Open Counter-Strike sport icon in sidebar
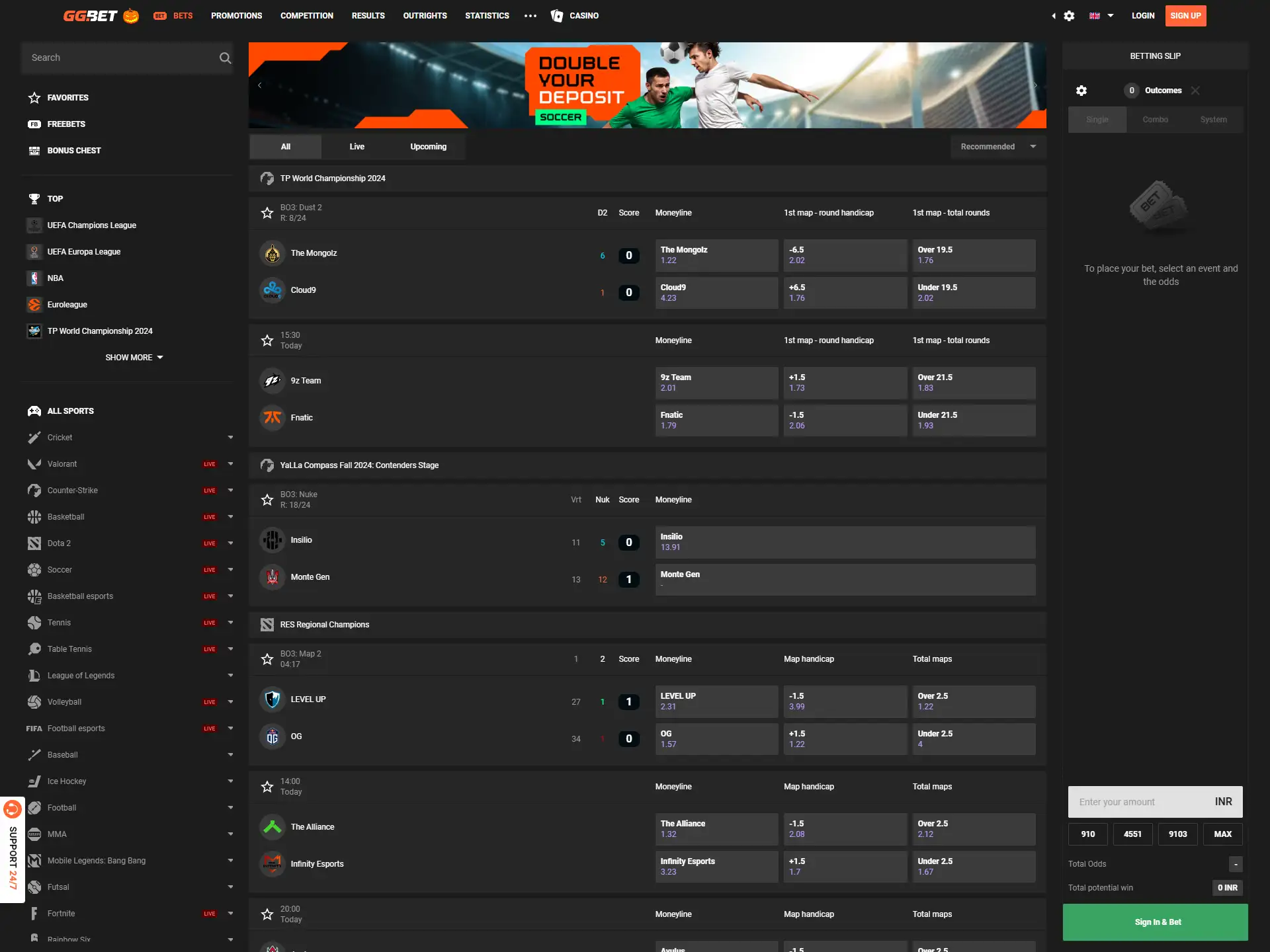Viewport: 1270px width, 952px height. (x=34, y=491)
